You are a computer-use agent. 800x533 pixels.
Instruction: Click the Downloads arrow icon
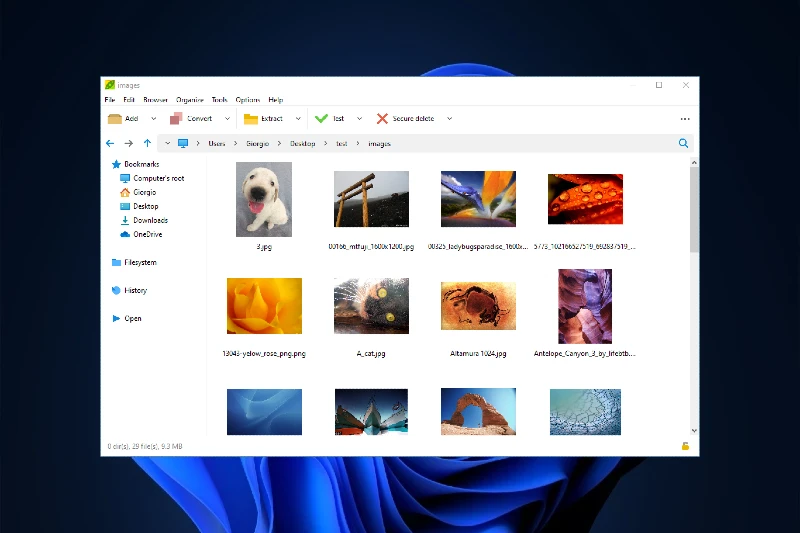(x=125, y=220)
